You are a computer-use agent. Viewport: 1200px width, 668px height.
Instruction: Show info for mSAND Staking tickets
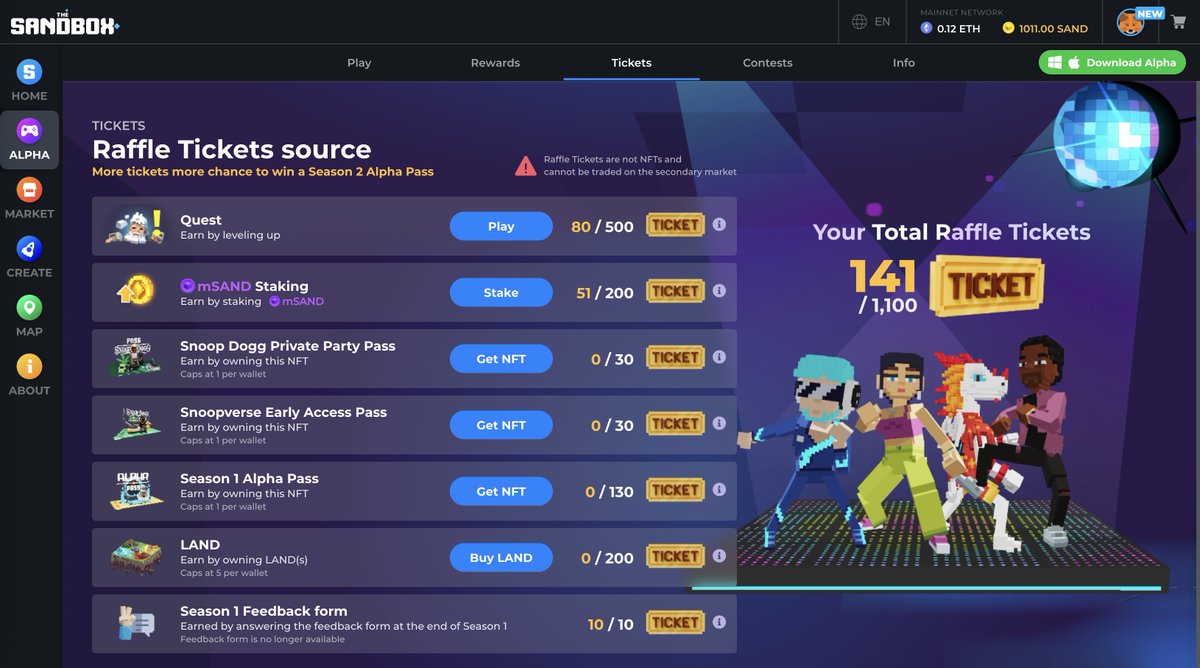click(718, 291)
